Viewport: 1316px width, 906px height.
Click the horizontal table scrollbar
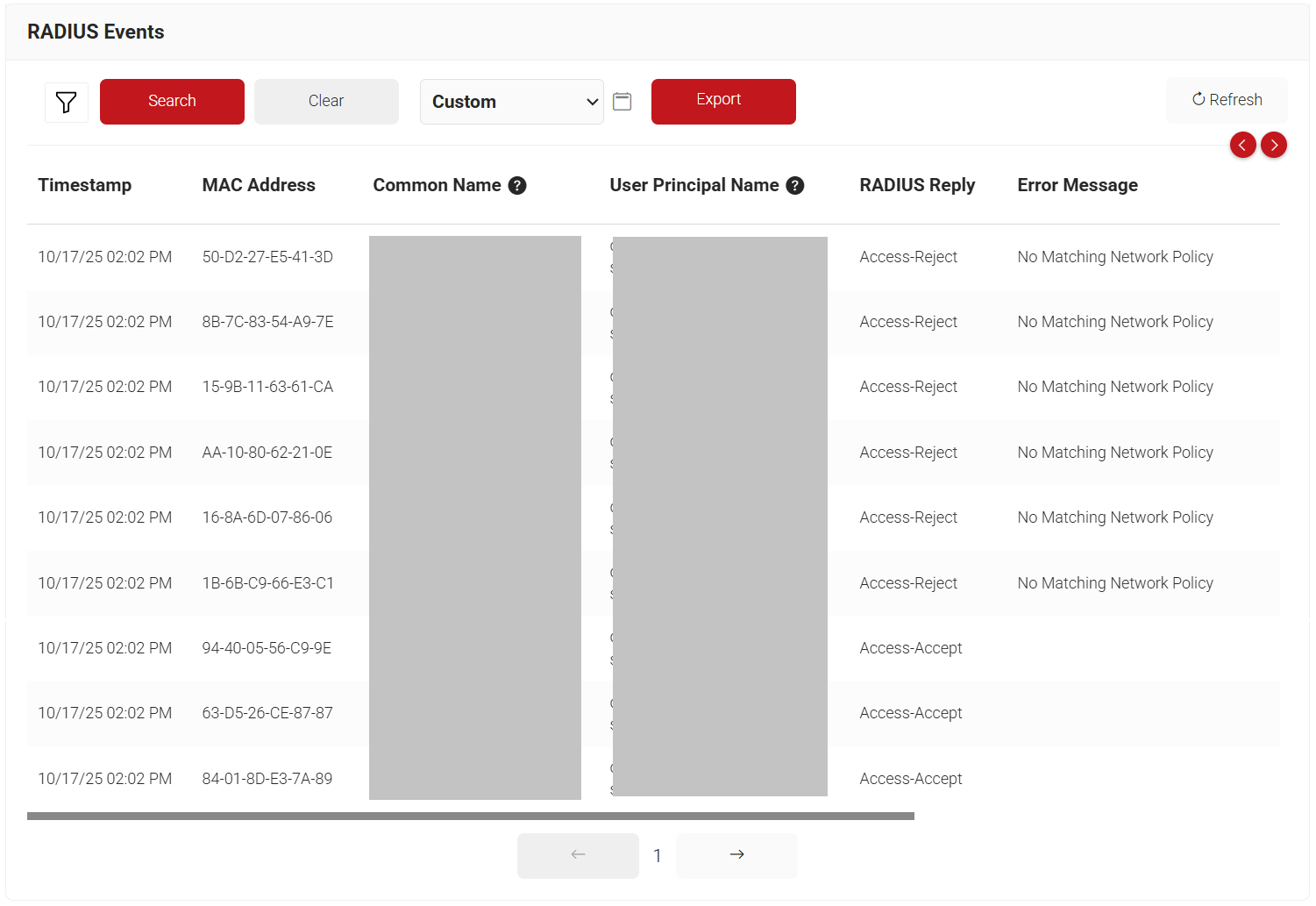[470, 816]
